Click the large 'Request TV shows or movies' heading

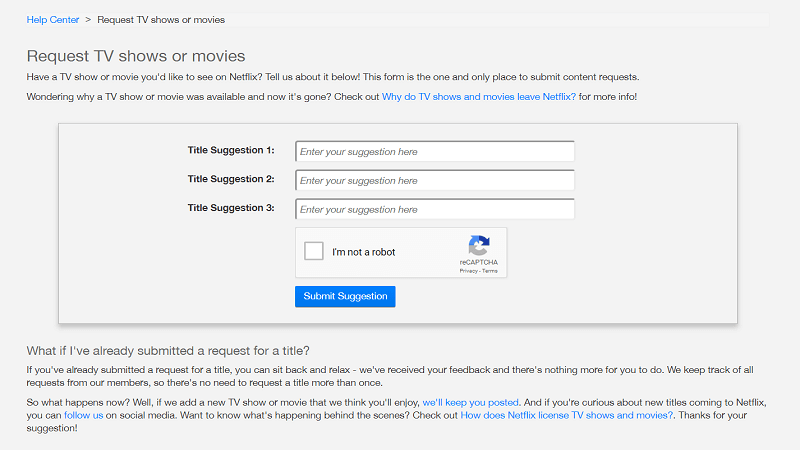point(136,56)
